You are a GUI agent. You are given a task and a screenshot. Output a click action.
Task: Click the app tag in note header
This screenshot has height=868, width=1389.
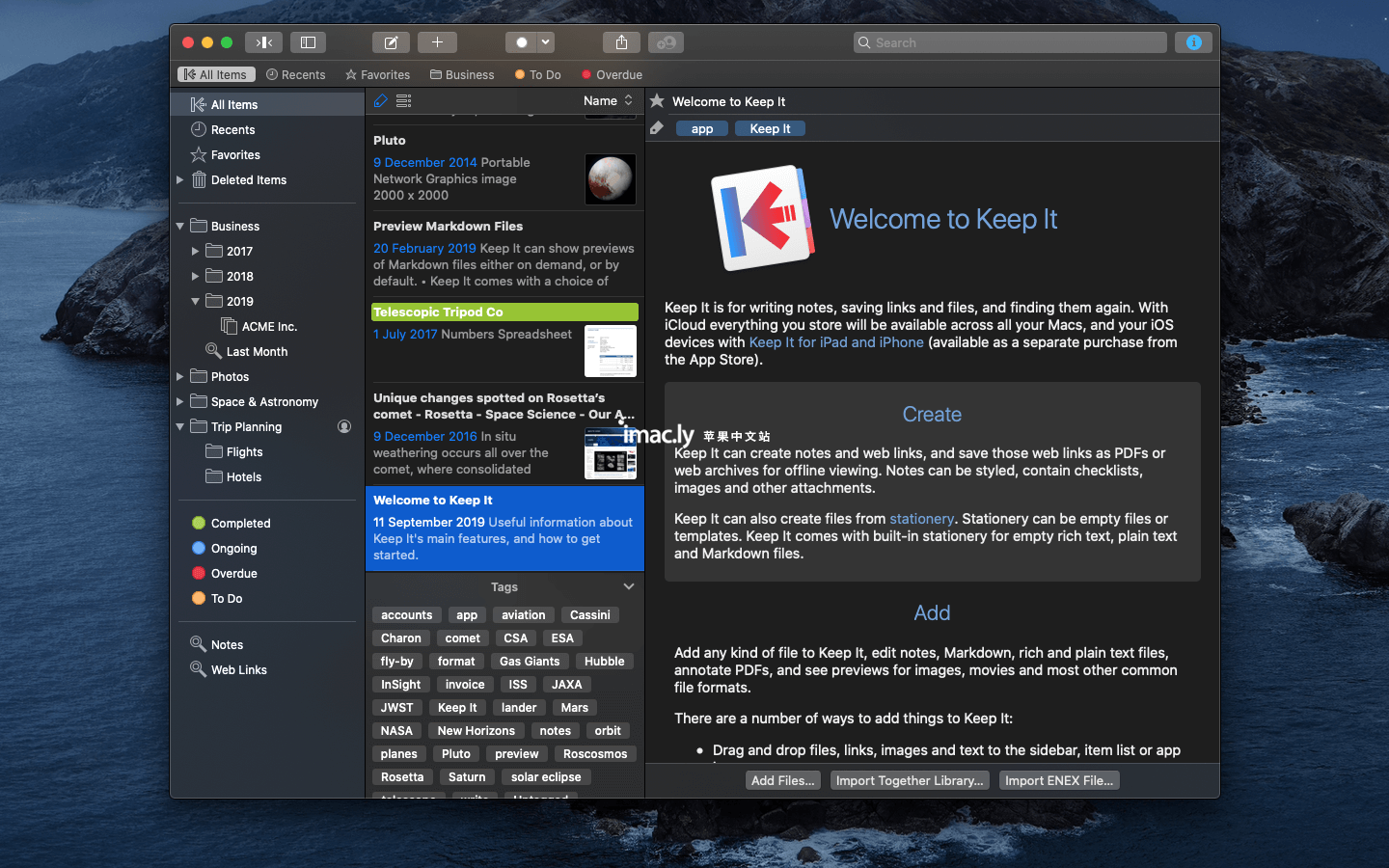tap(702, 128)
